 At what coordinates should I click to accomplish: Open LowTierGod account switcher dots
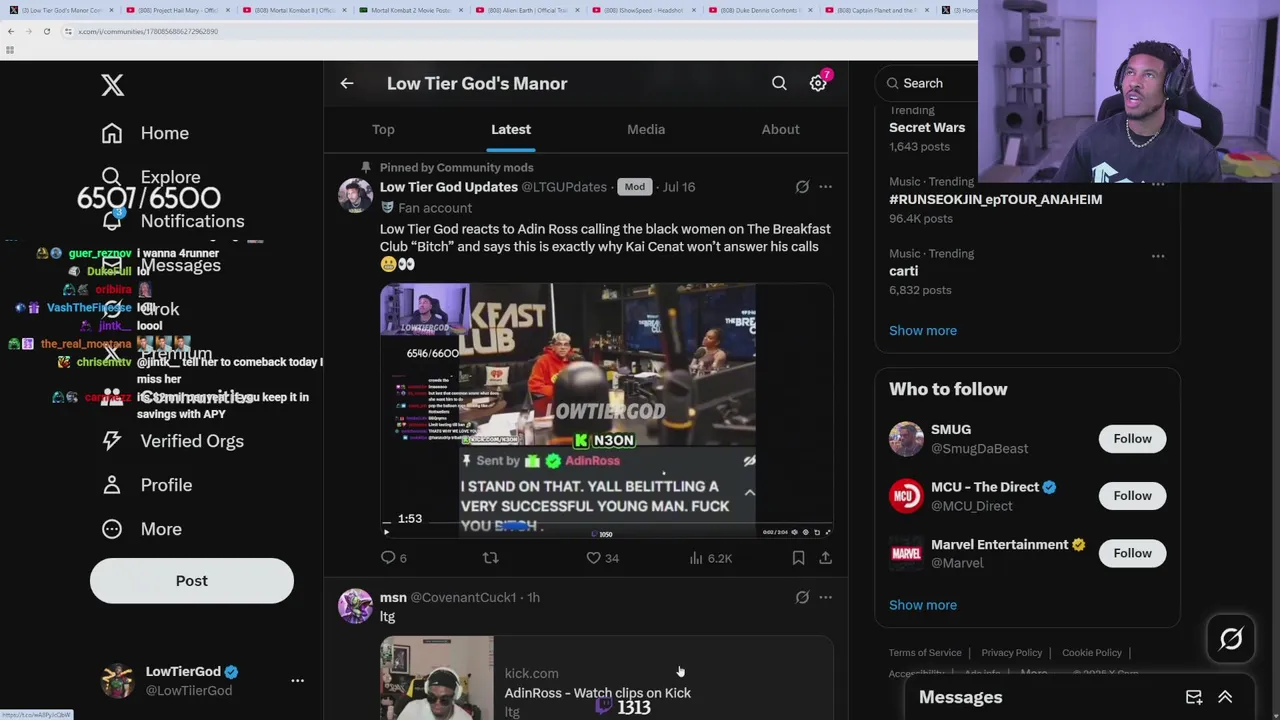click(x=297, y=680)
